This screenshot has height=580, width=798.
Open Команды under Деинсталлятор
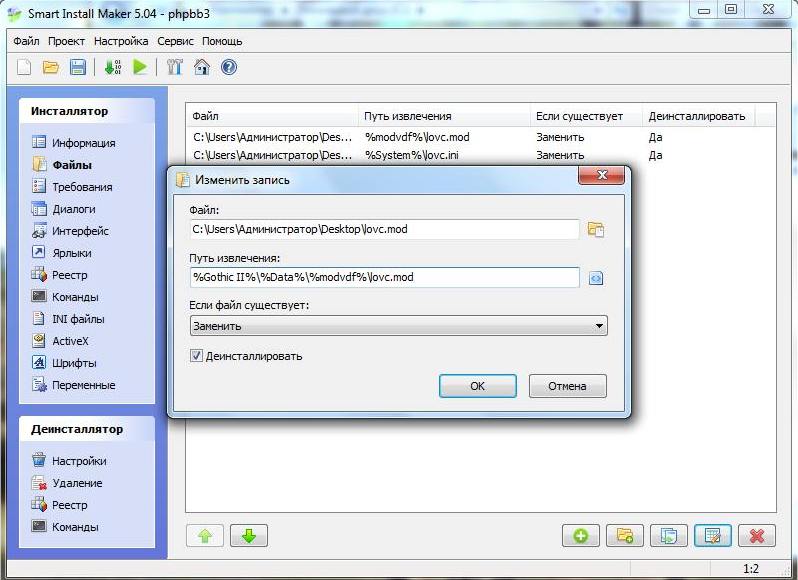click(65, 527)
